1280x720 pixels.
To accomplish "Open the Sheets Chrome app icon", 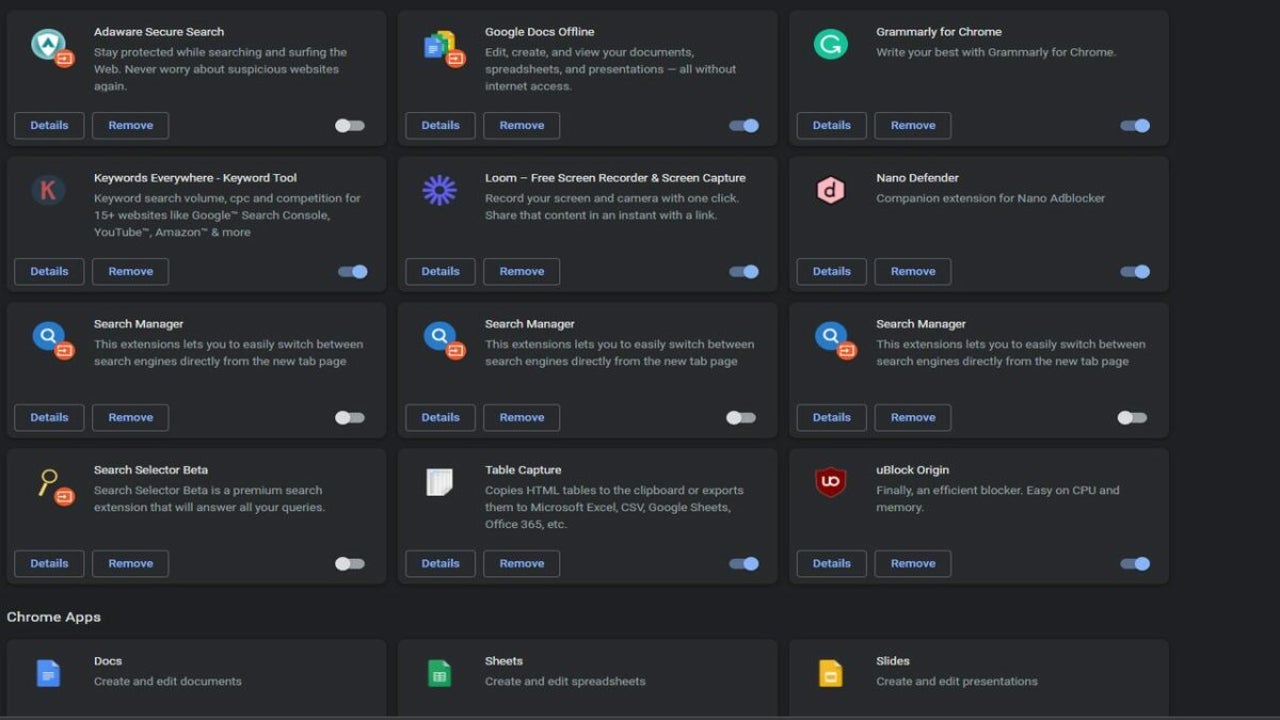I will [439, 673].
